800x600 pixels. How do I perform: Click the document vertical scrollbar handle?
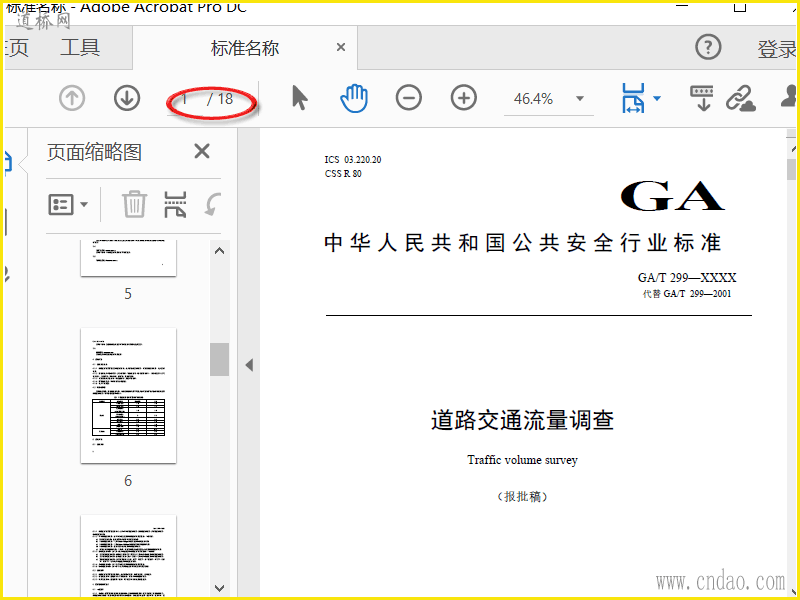click(x=791, y=169)
